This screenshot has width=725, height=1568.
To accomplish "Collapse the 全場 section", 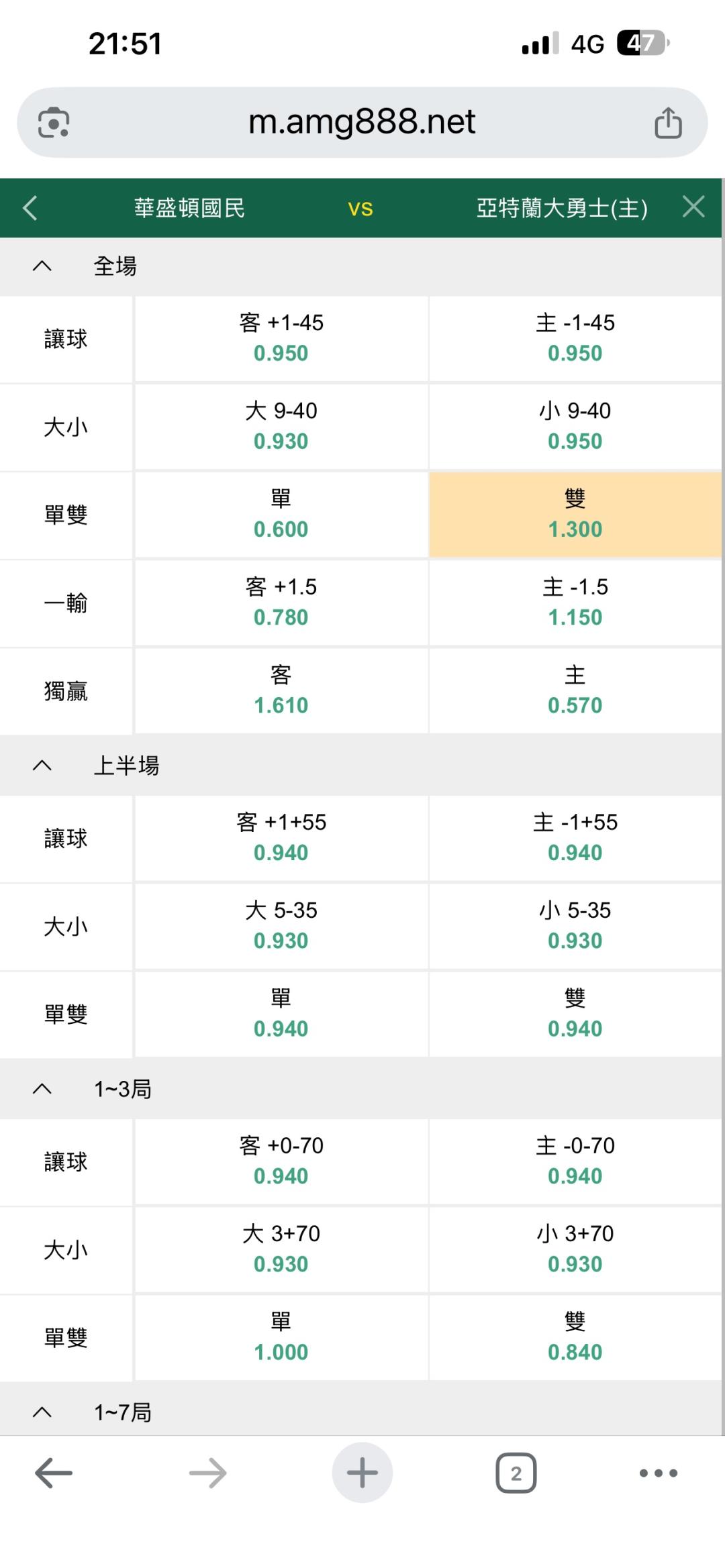I will [42, 266].
